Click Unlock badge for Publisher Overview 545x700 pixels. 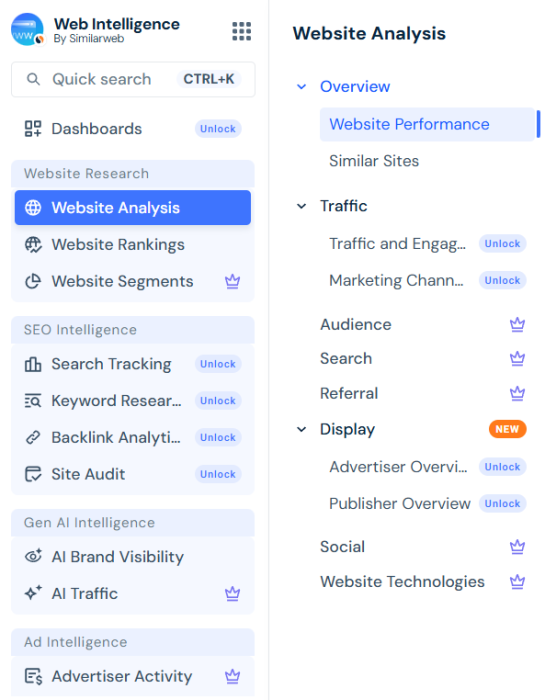click(x=503, y=504)
